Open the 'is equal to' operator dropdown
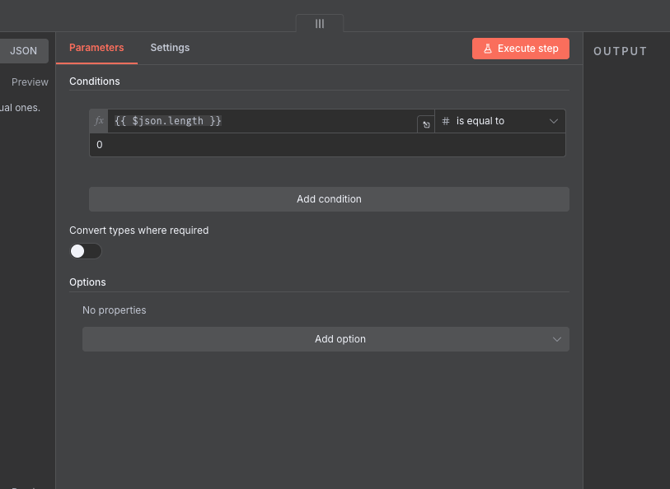The image size is (670, 489). [500, 121]
